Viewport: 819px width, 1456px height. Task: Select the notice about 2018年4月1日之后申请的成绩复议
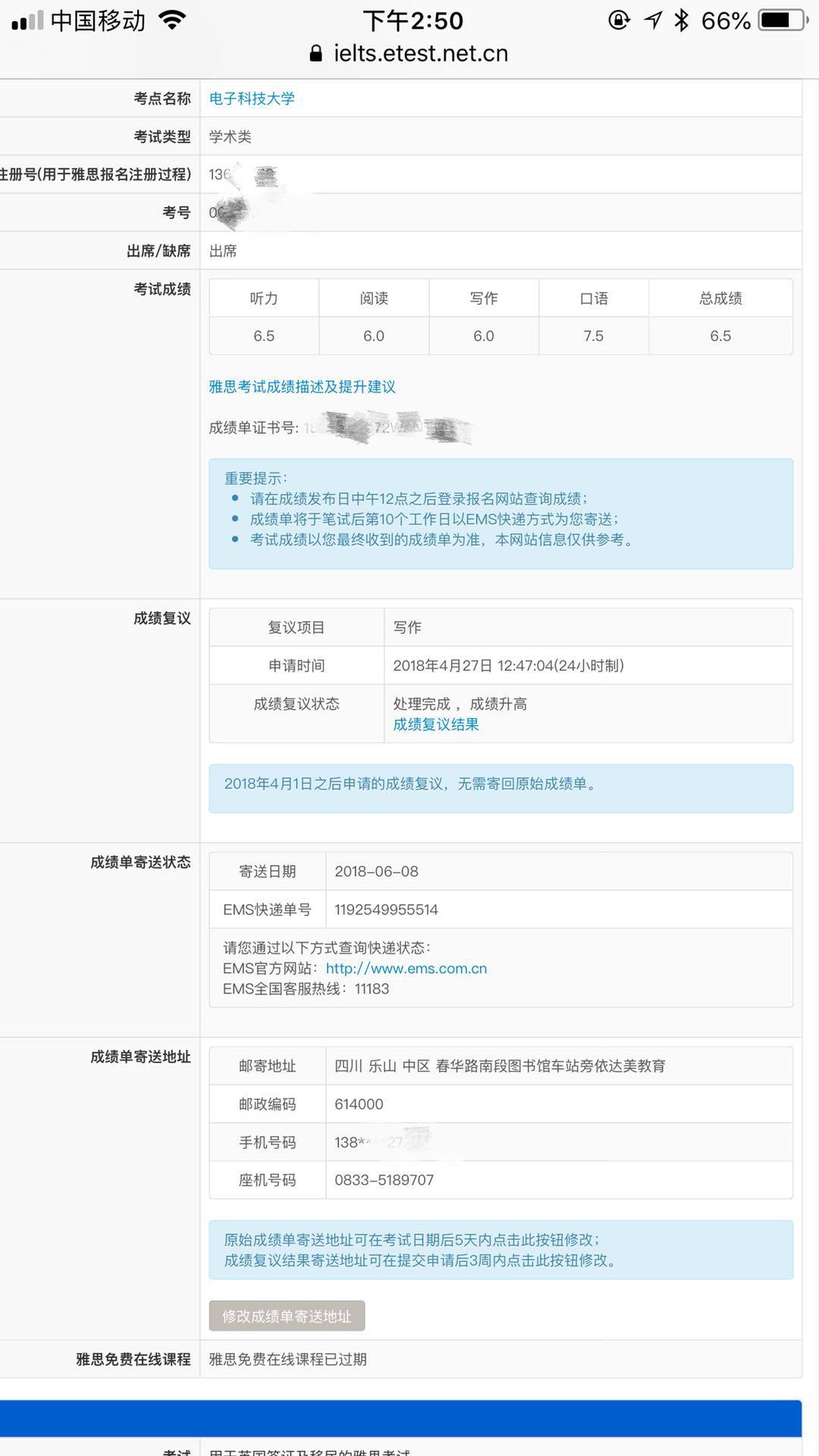[x=410, y=783]
